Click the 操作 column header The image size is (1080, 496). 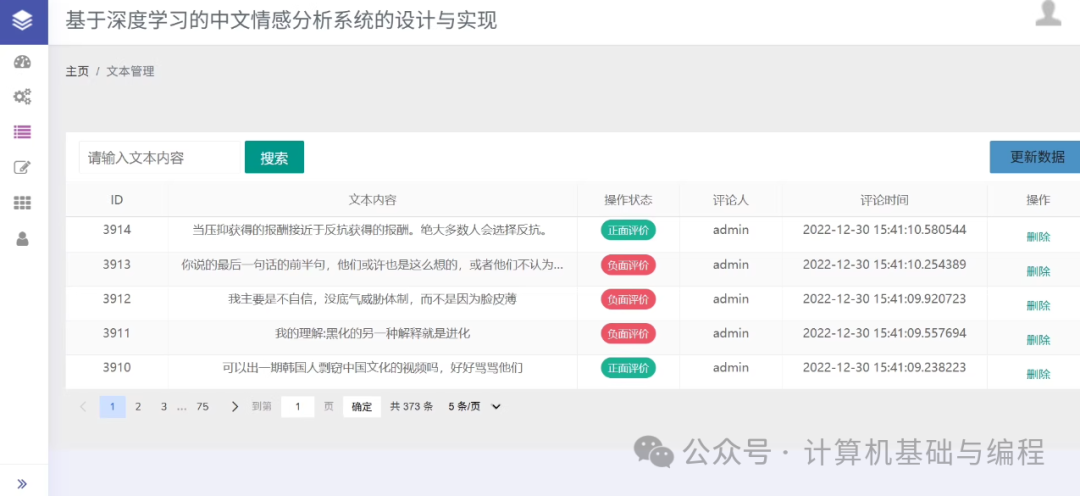tap(1038, 200)
